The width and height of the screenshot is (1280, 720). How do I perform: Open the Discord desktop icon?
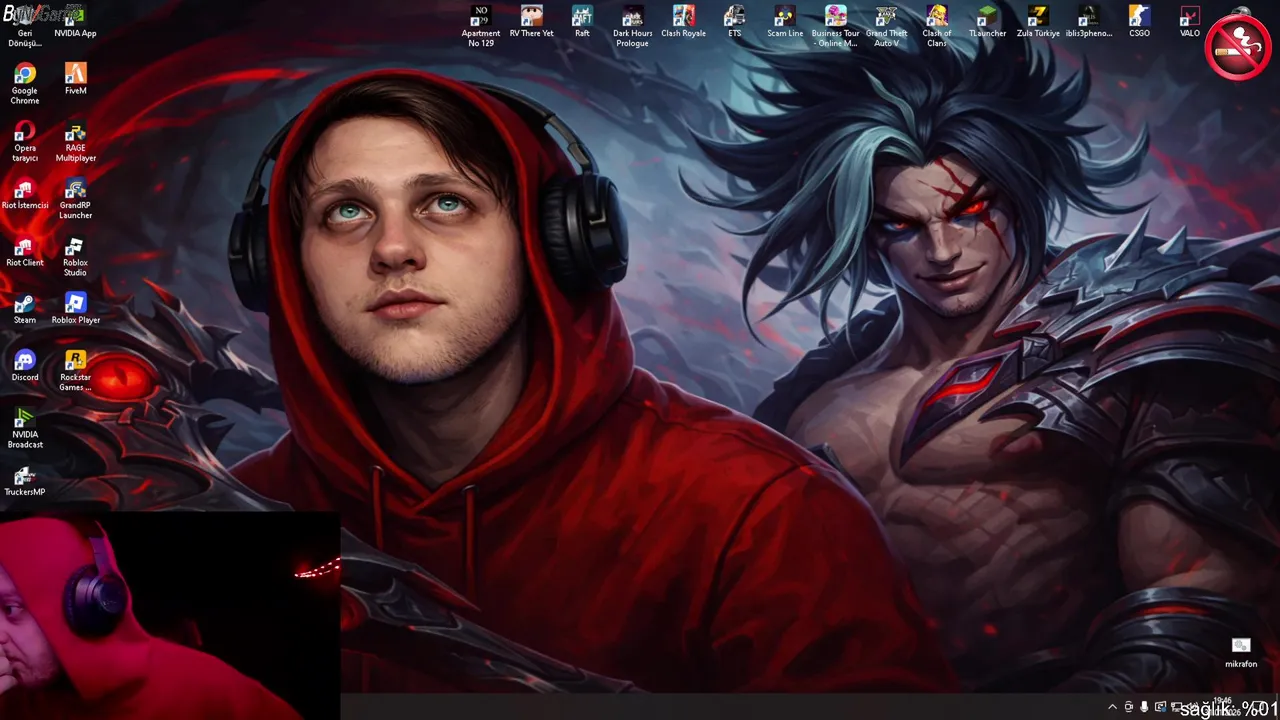[25, 366]
